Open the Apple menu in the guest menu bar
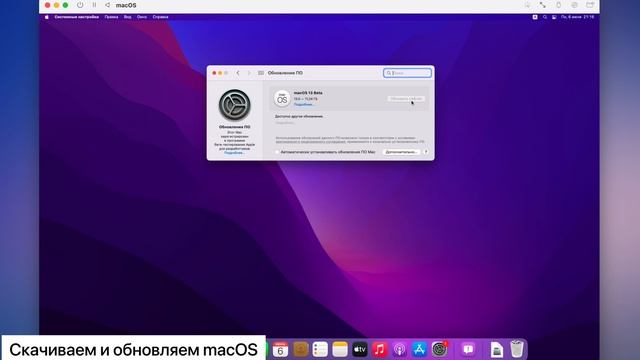 (47, 17)
